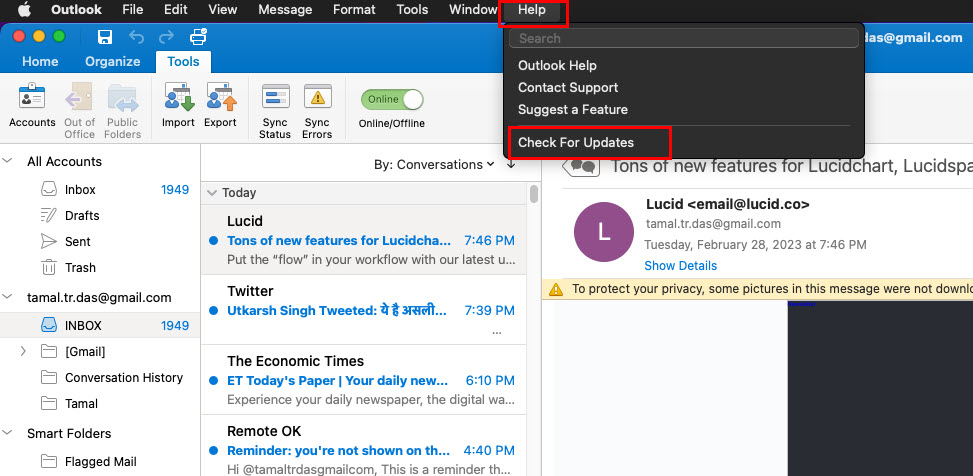
Task: Open the Tools menu in menu bar
Action: [413, 9]
